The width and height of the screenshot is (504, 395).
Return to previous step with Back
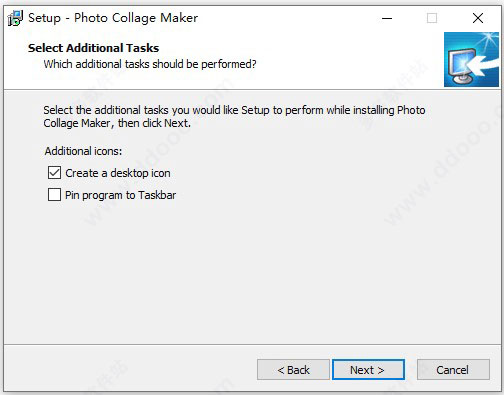(x=293, y=370)
